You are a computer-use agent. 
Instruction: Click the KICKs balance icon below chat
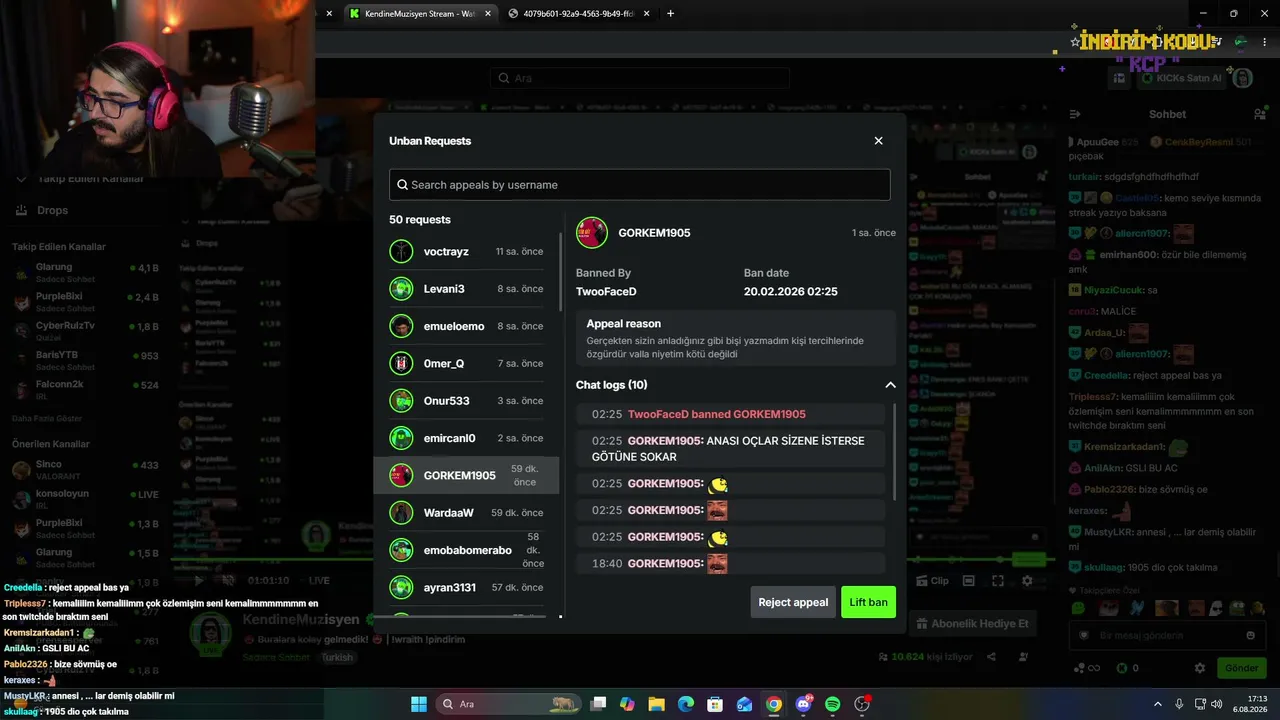[1121, 668]
